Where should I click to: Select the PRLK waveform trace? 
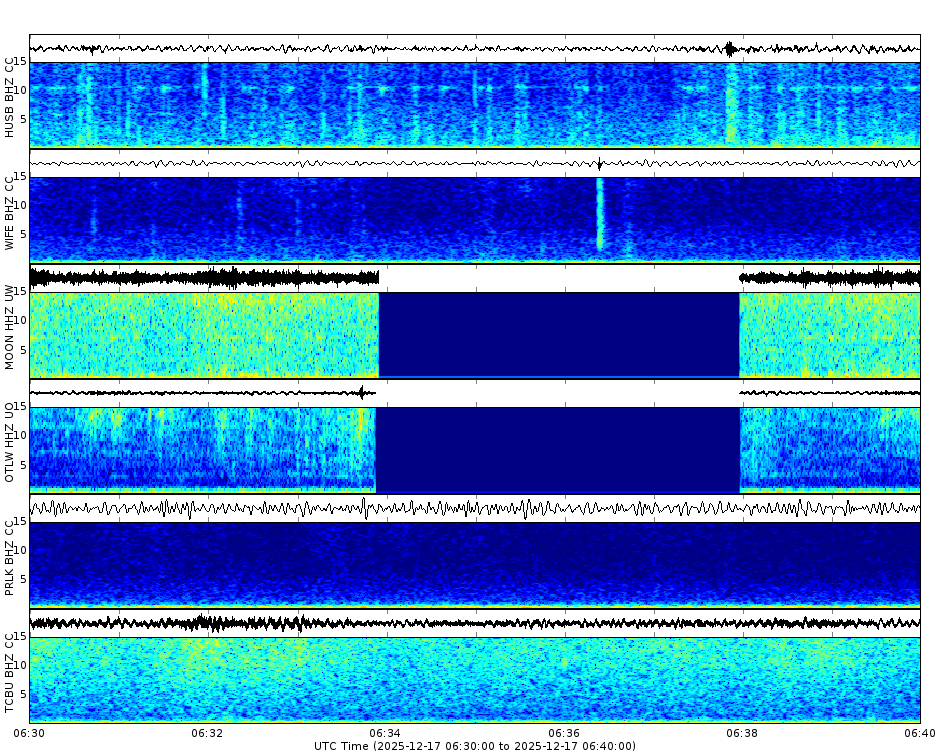400,507
